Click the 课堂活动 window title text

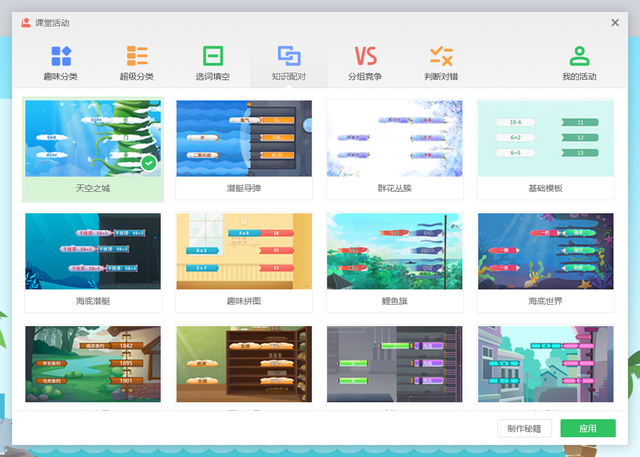click(52, 23)
